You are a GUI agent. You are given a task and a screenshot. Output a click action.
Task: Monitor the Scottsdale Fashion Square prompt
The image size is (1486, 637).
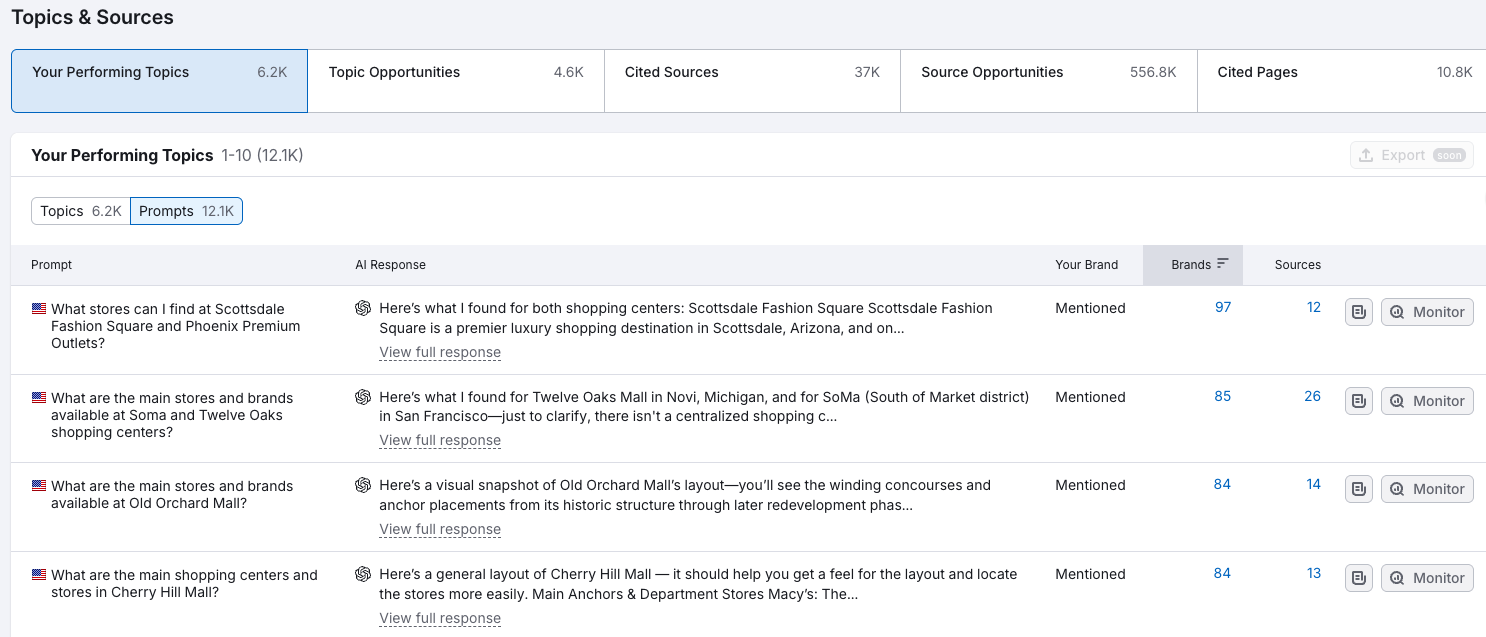1427,312
